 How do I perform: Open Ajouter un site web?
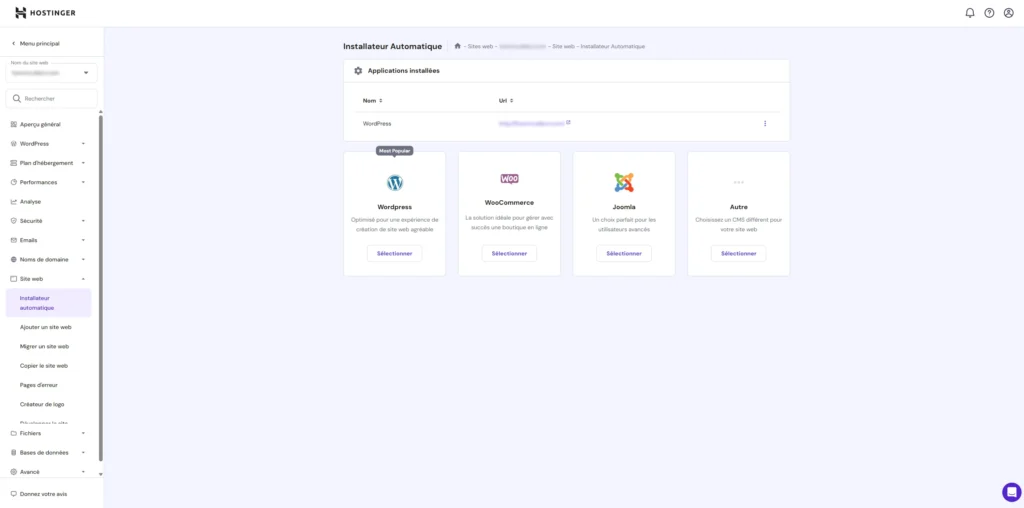pos(48,327)
